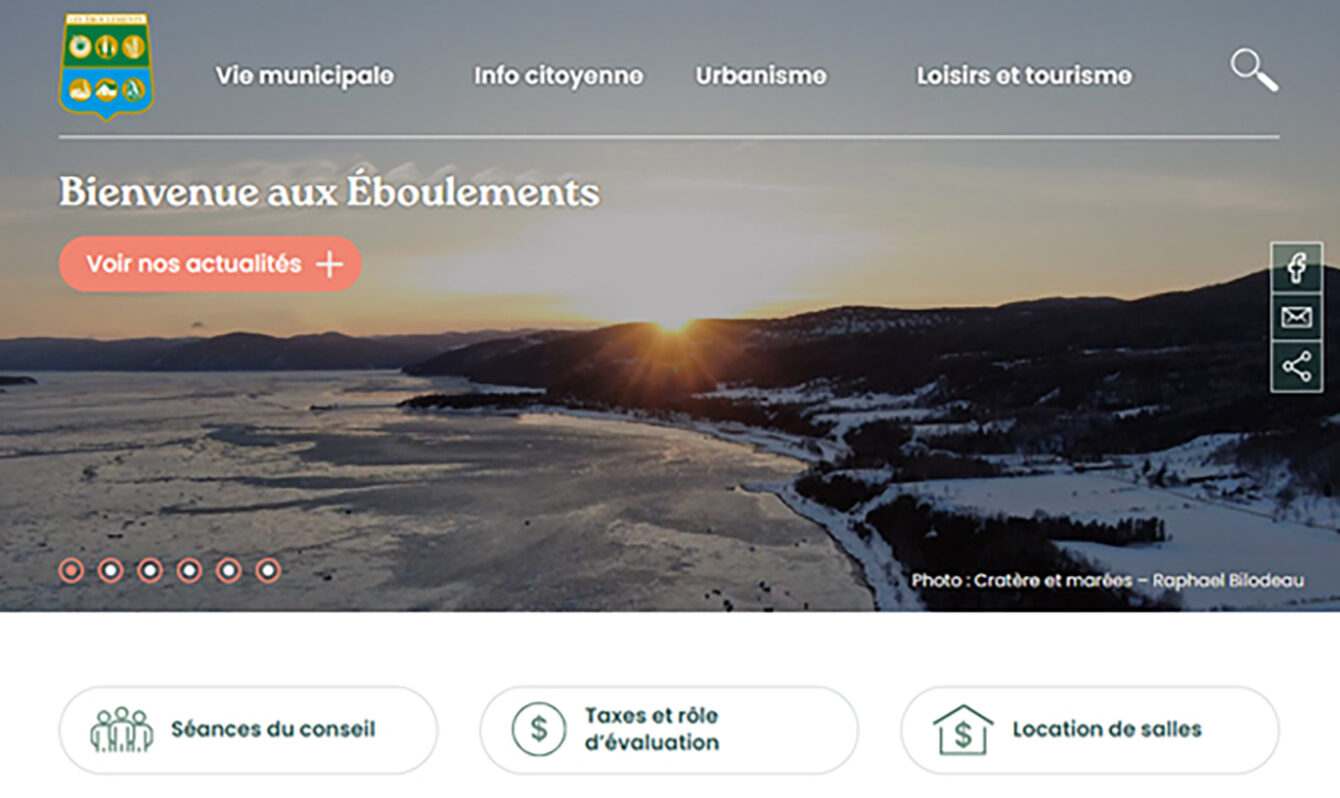
Task: Open the Facebook icon in side panel
Action: point(1296,268)
